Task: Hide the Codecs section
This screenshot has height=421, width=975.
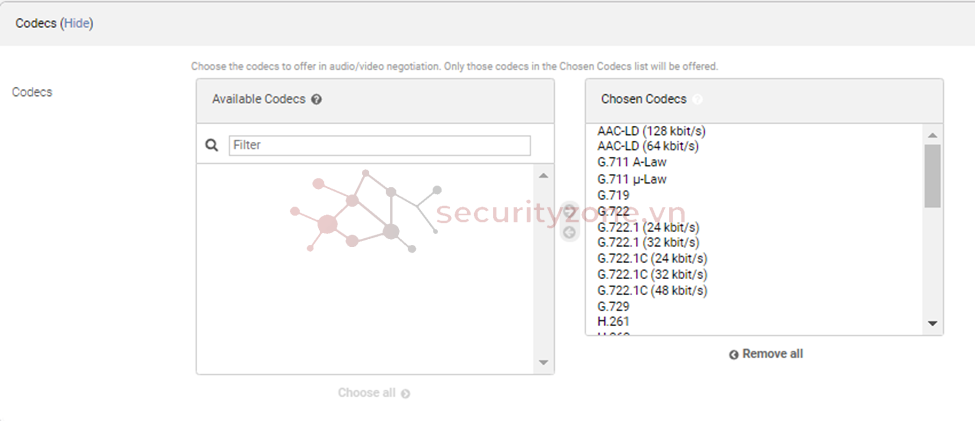Action: click(77, 23)
